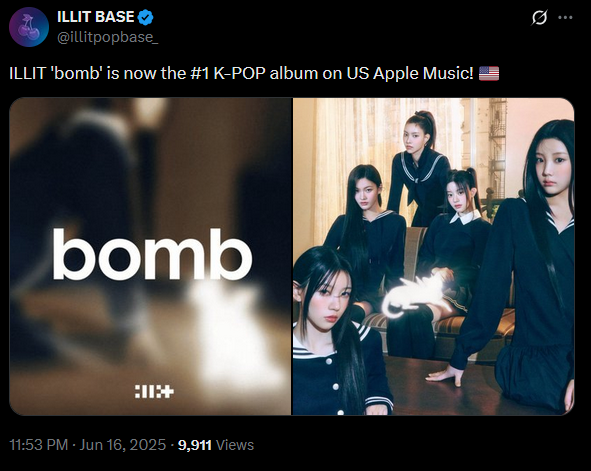Expand the three-dot more options menu

[565, 17]
